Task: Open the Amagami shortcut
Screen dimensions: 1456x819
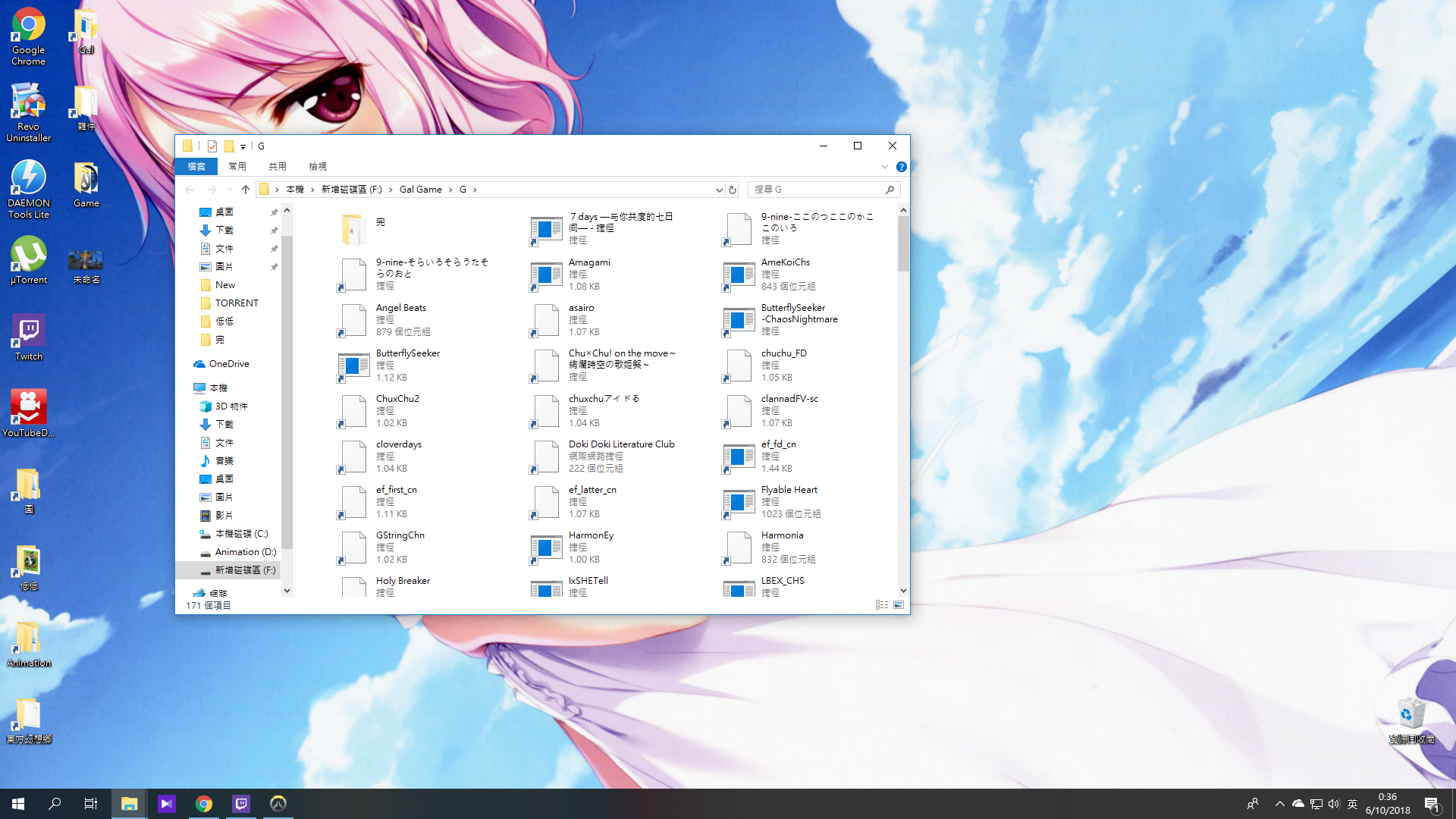Action: (588, 262)
